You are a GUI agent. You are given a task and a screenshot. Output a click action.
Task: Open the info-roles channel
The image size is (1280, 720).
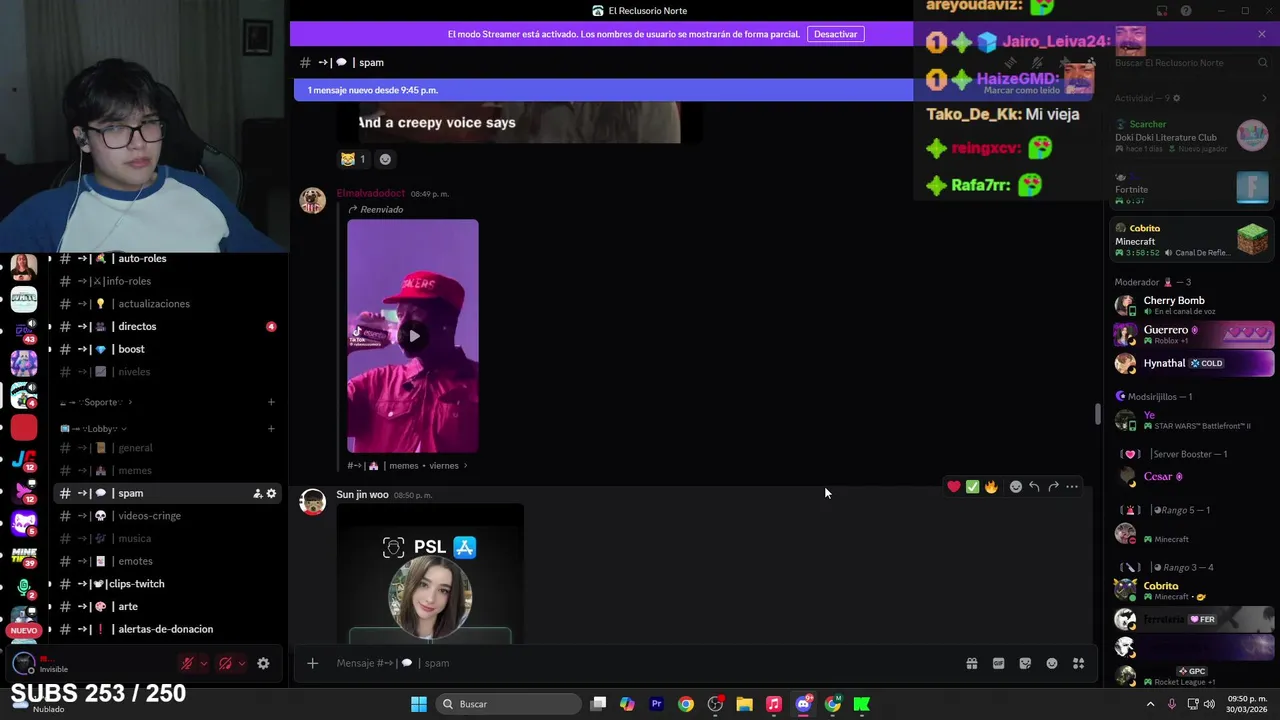tap(166, 281)
